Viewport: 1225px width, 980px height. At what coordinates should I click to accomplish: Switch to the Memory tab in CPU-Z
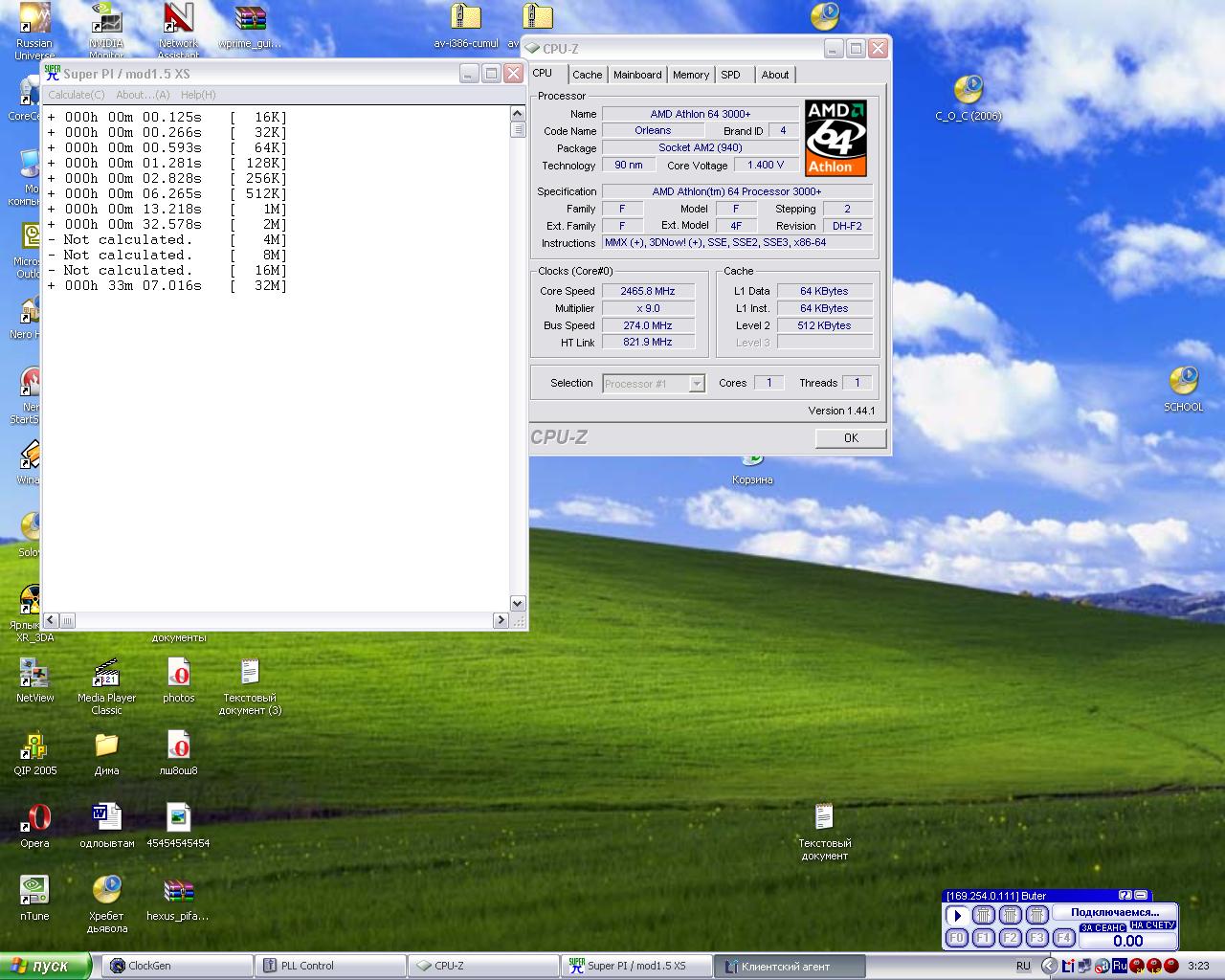point(690,75)
